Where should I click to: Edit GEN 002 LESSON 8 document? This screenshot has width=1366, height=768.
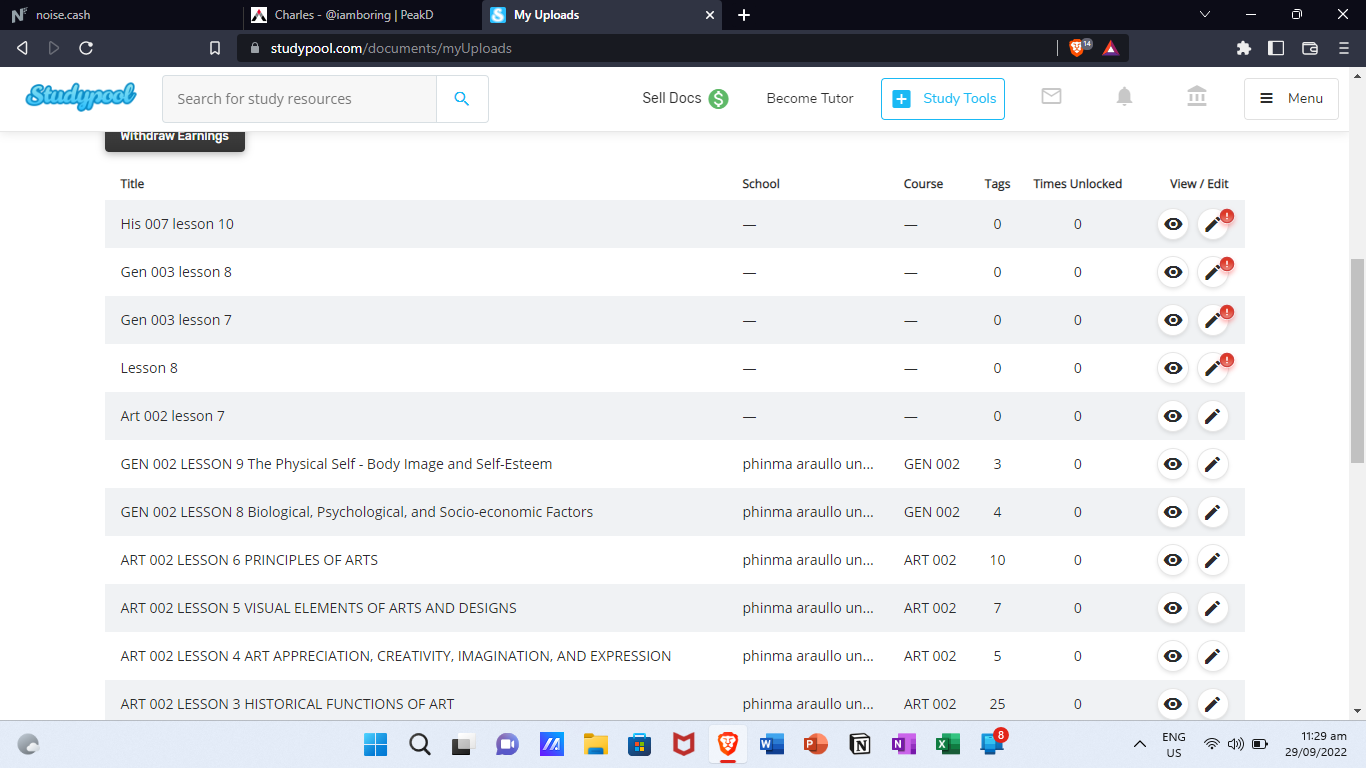coord(1213,512)
